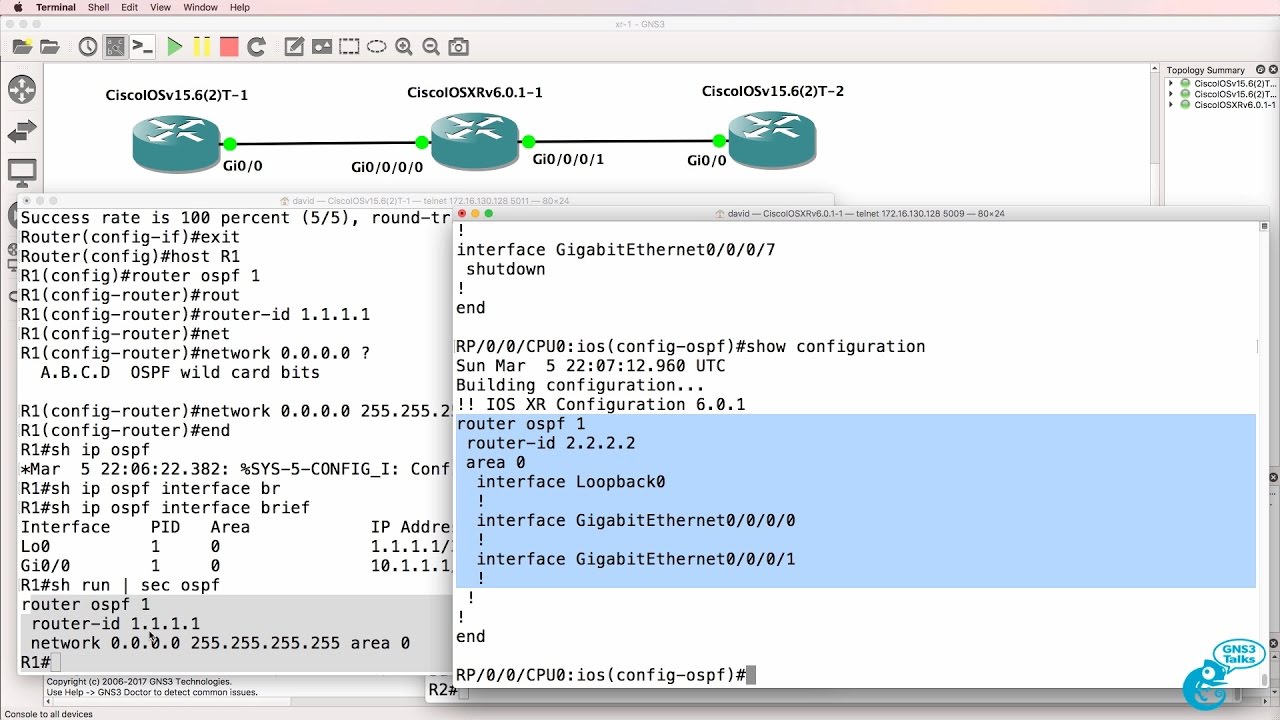Expand first CiscoIOSv15.6(2)T entry in Topology Summary
The width and height of the screenshot is (1280, 720).
[x=1171, y=84]
